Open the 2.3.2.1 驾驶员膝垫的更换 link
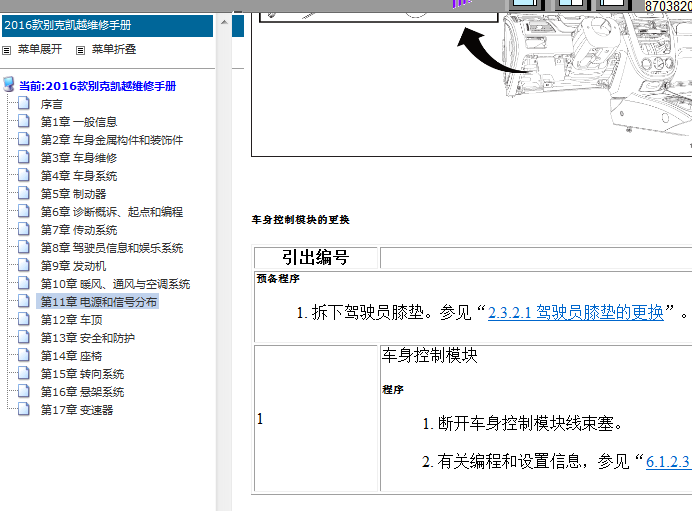692x511 pixels. click(575, 312)
